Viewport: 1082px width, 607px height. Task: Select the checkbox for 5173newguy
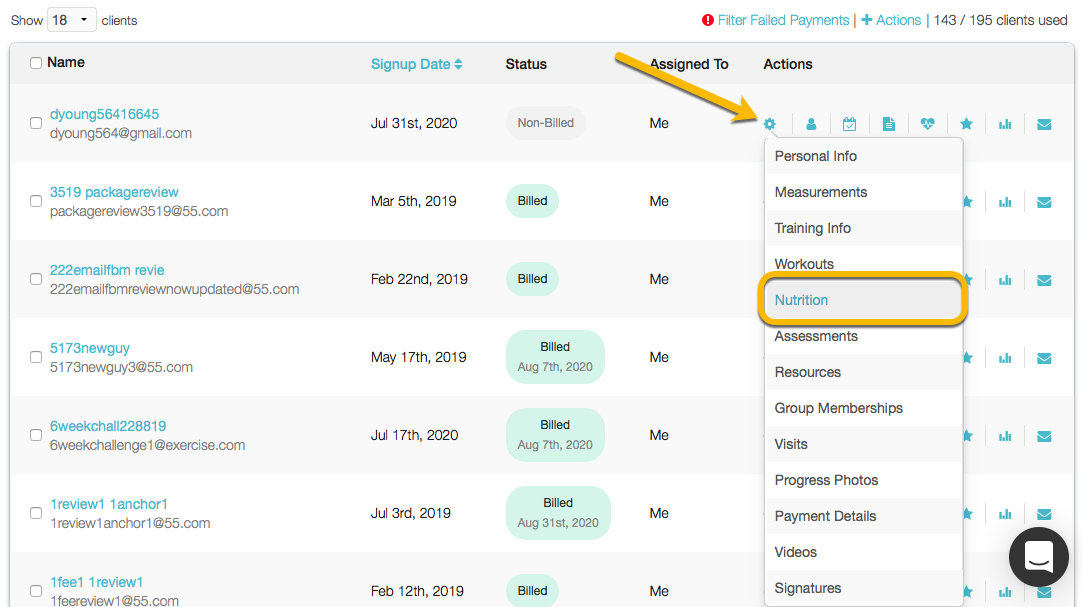pyautogui.click(x=36, y=357)
